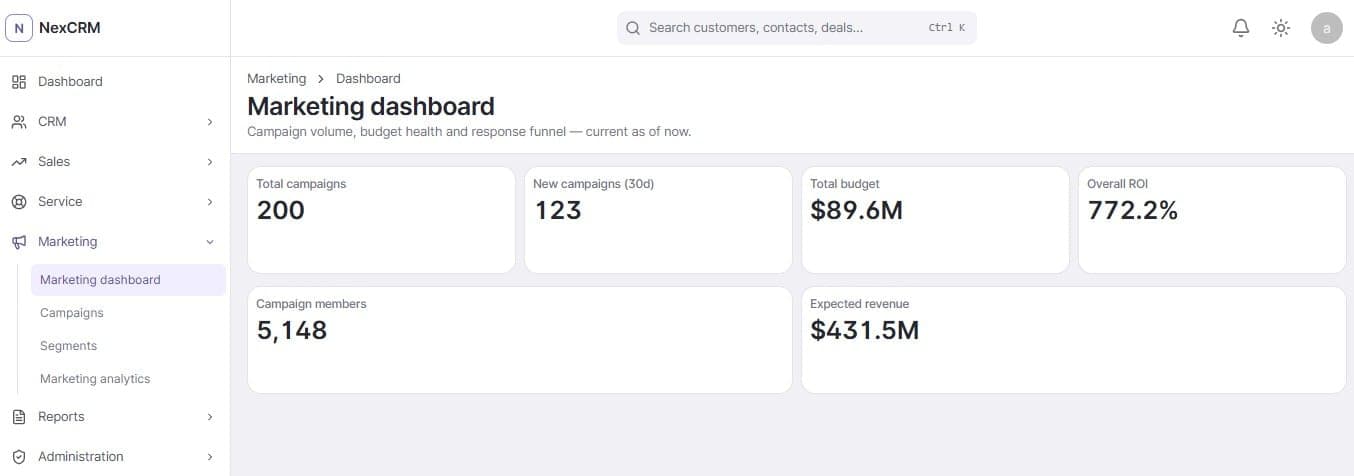Click the Marketing dashboard page heading
This screenshot has height=476, width=1354.
coord(371,106)
